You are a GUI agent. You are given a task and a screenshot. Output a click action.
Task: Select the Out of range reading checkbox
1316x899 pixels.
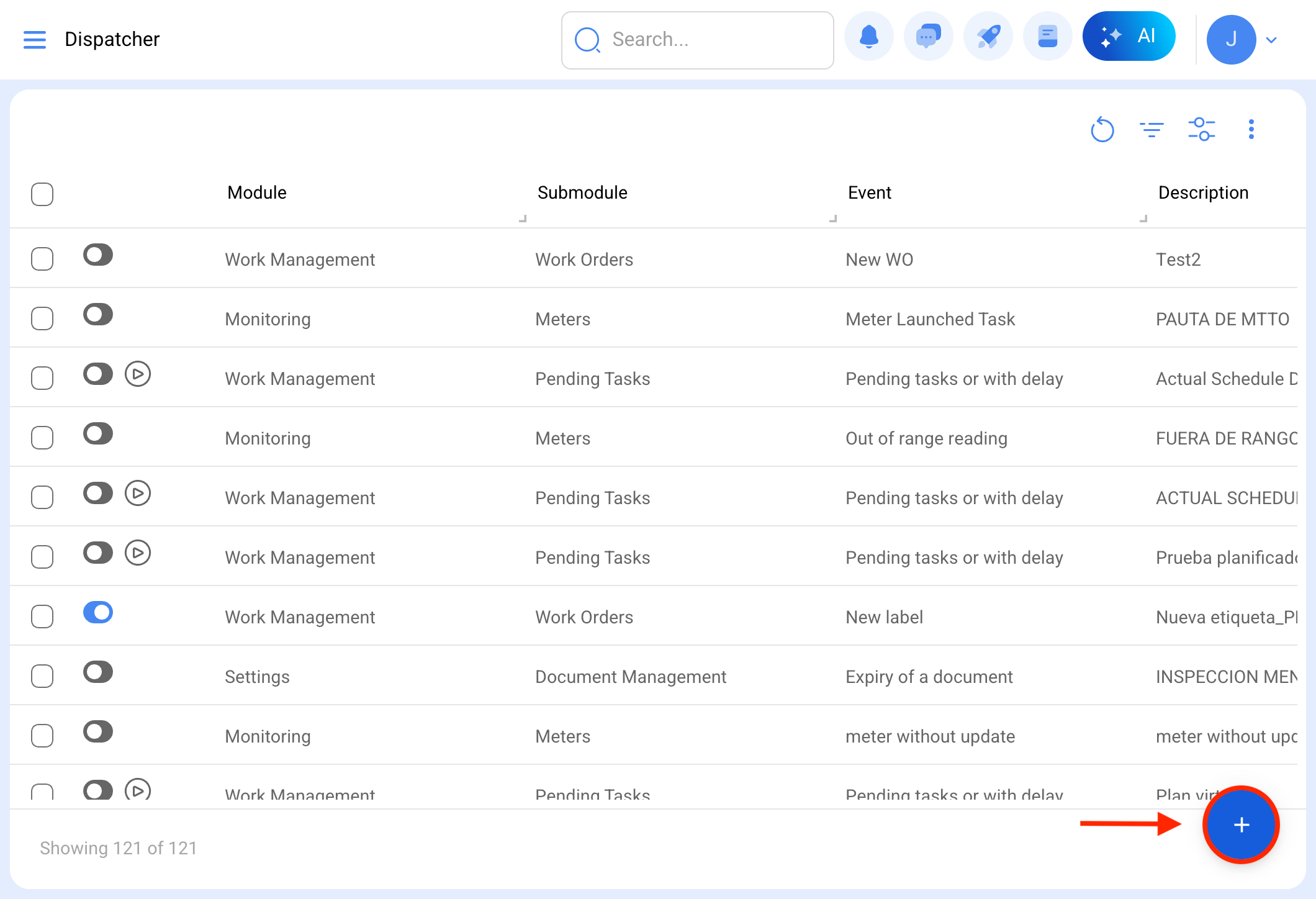pos(42,438)
